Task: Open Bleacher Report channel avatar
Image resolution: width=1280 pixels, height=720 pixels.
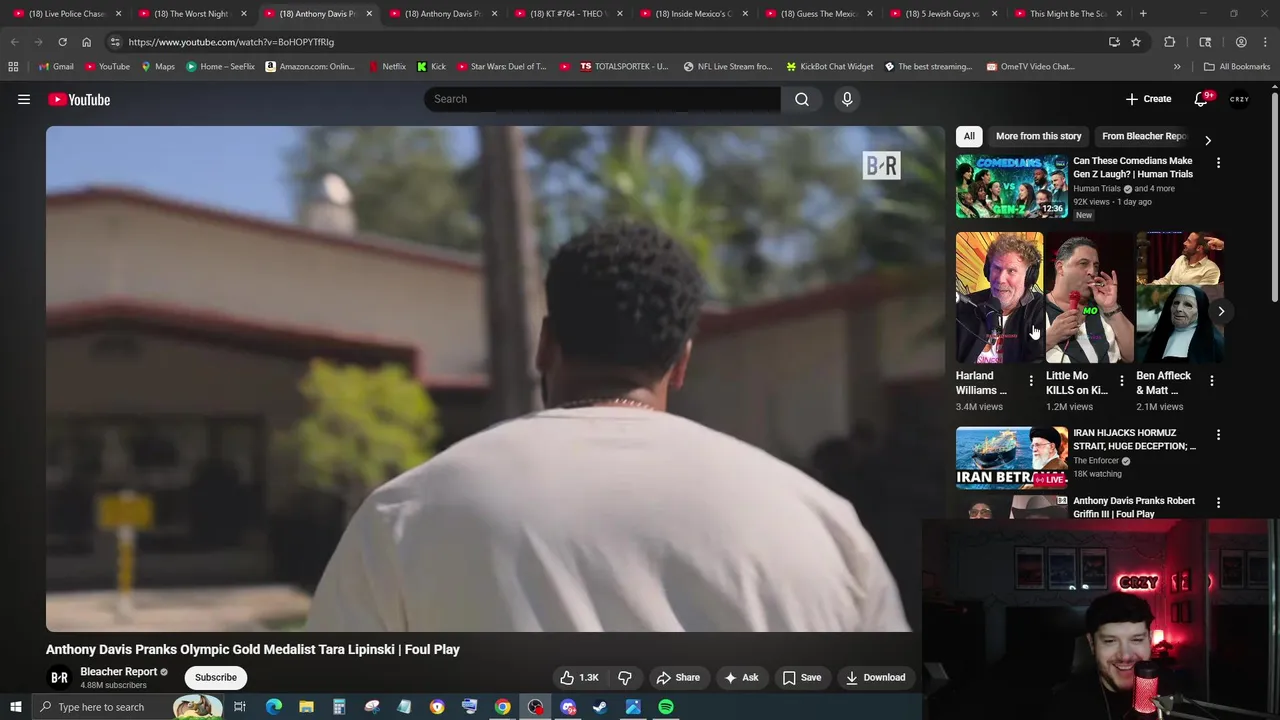Action: click(59, 677)
